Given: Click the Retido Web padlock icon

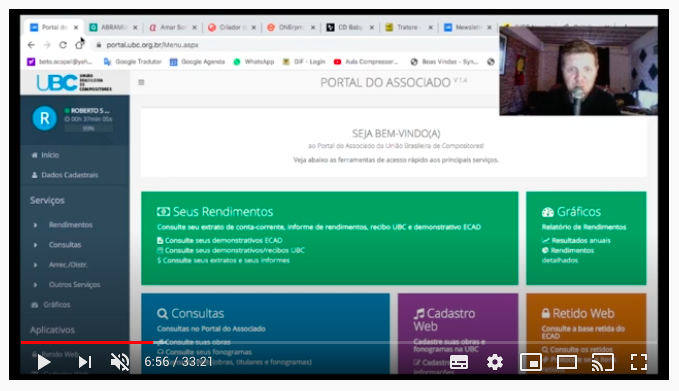Looking at the screenshot, I should [x=546, y=313].
